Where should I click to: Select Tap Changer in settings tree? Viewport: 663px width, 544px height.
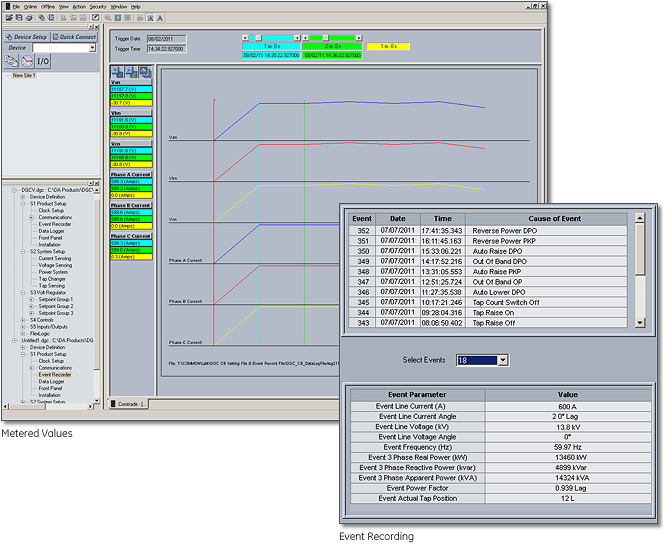52,279
